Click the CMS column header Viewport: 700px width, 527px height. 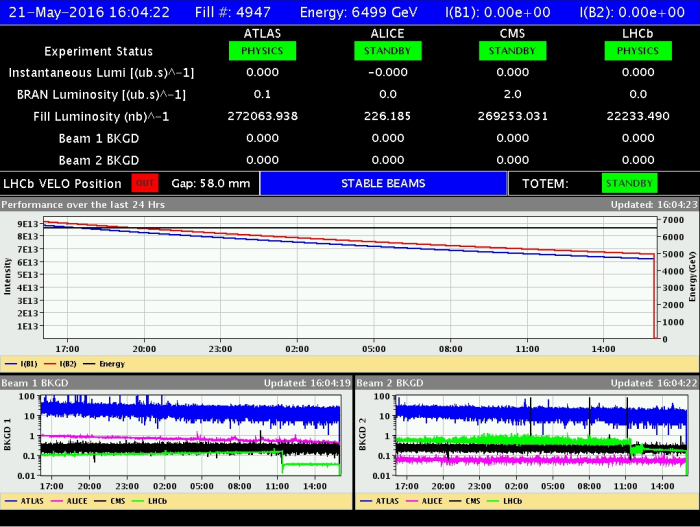[x=512, y=33]
